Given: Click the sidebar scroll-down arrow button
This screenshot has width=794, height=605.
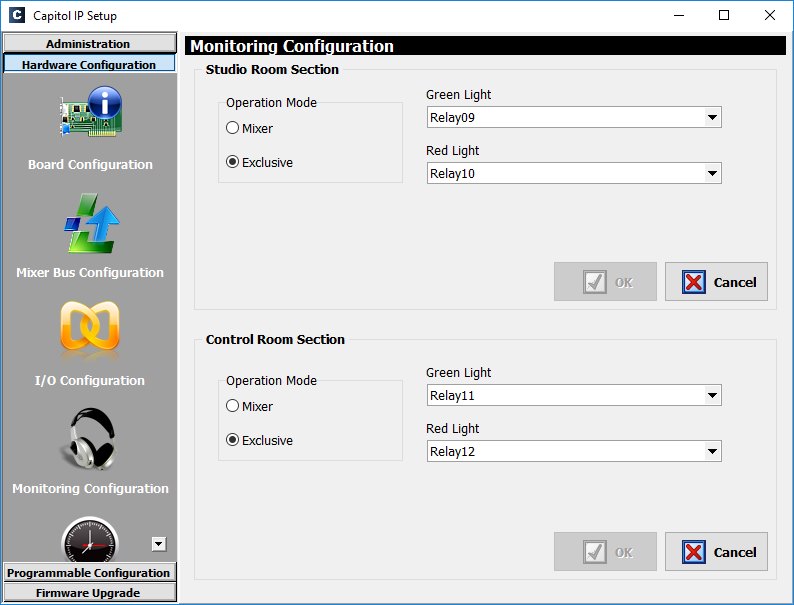Looking at the screenshot, I should coord(158,544).
